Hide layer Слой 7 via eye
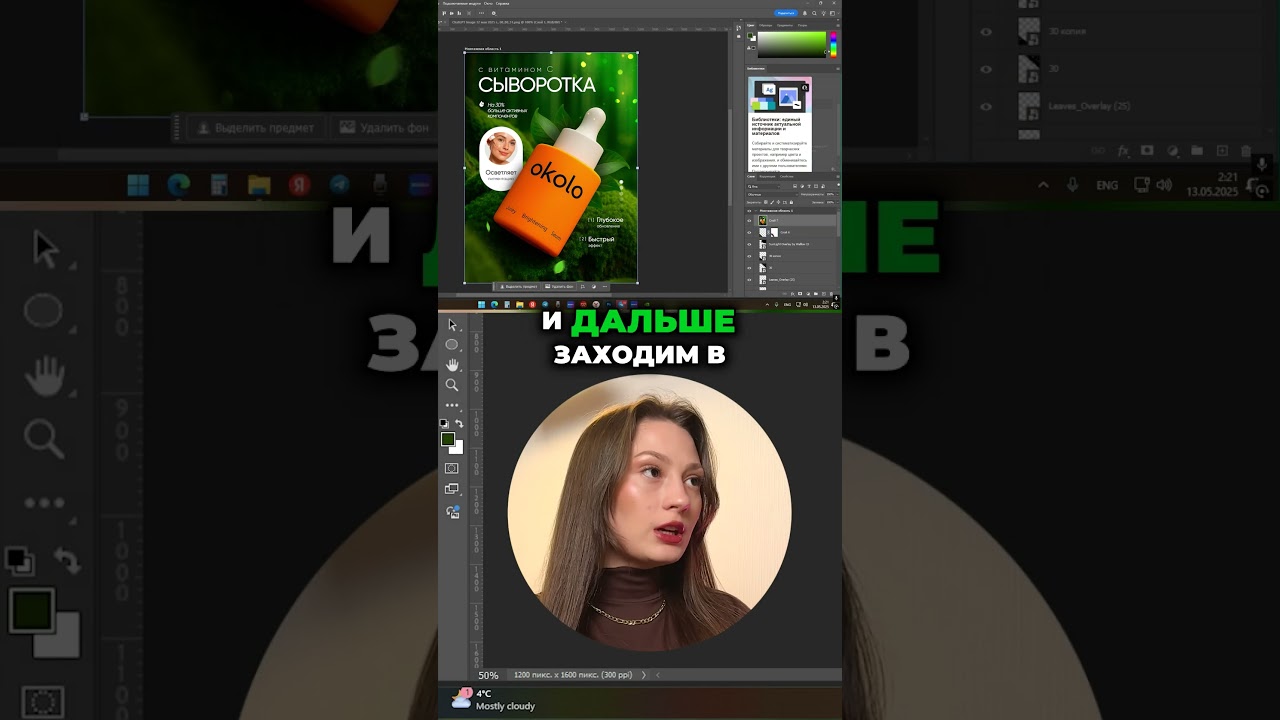The height and width of the screenshot is (720, 1280). click(749, 220)
